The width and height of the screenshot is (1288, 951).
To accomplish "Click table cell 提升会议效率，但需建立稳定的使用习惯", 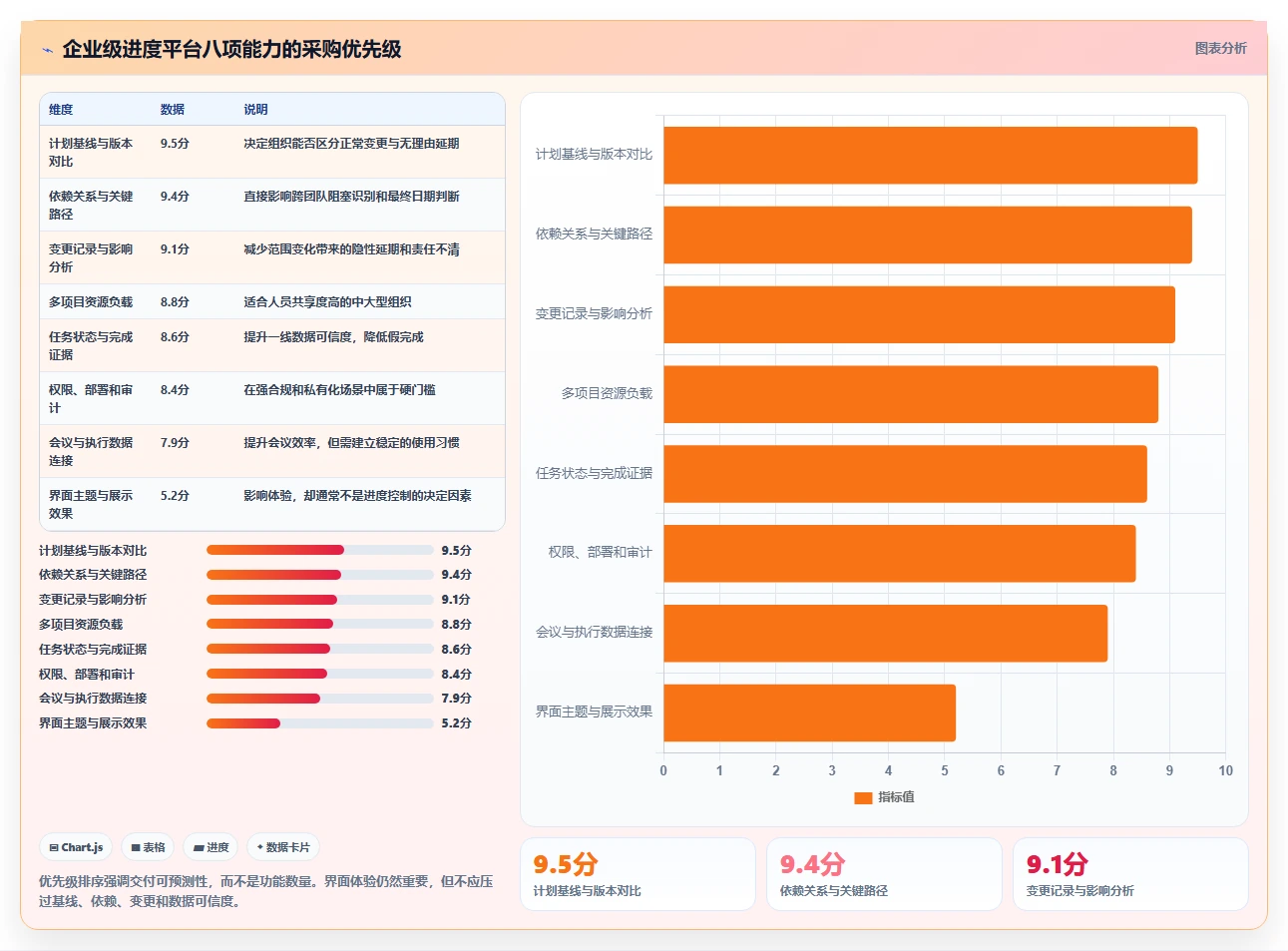I will tap(351, 443).
